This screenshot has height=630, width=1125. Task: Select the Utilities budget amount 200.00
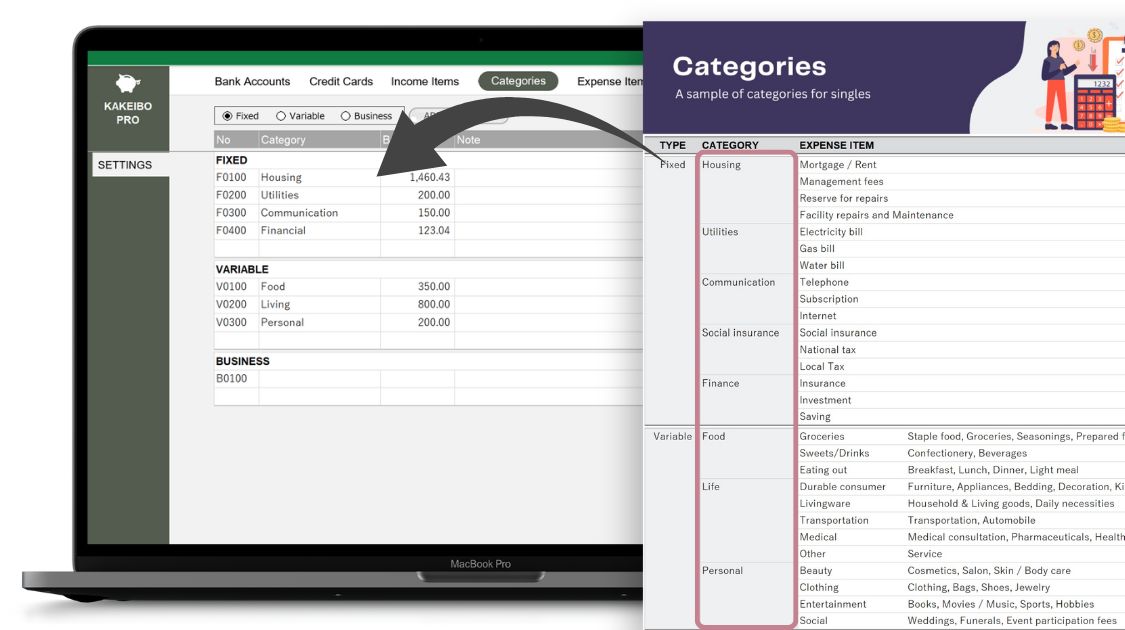pos(433,195)
